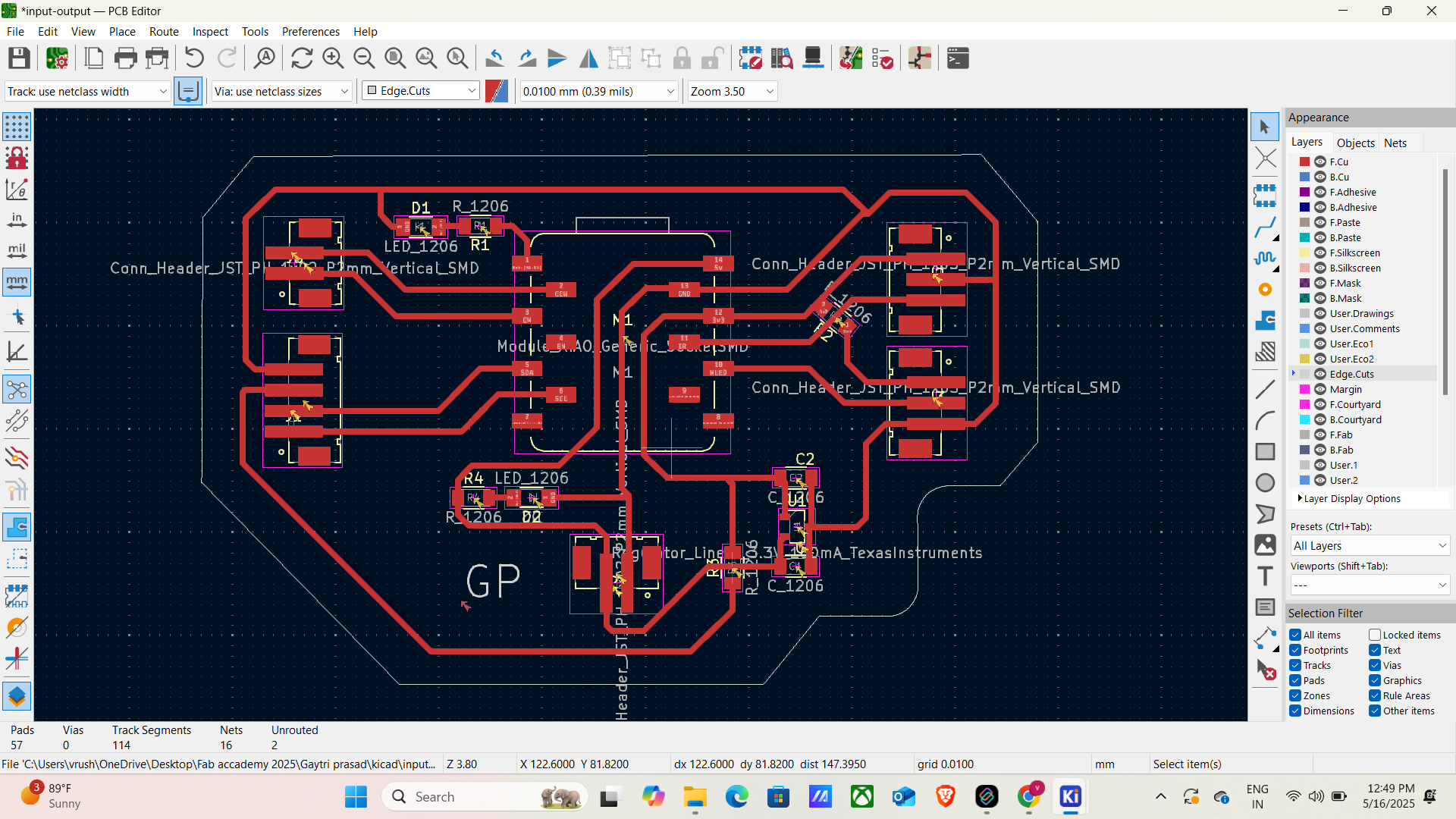Open the Viewports dropdown
This screenshot has height=819, width=1456.
coord(1370,585)
